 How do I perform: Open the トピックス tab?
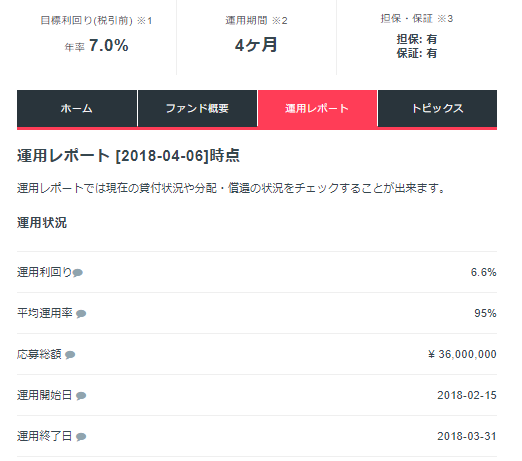(x=438, y=108)
